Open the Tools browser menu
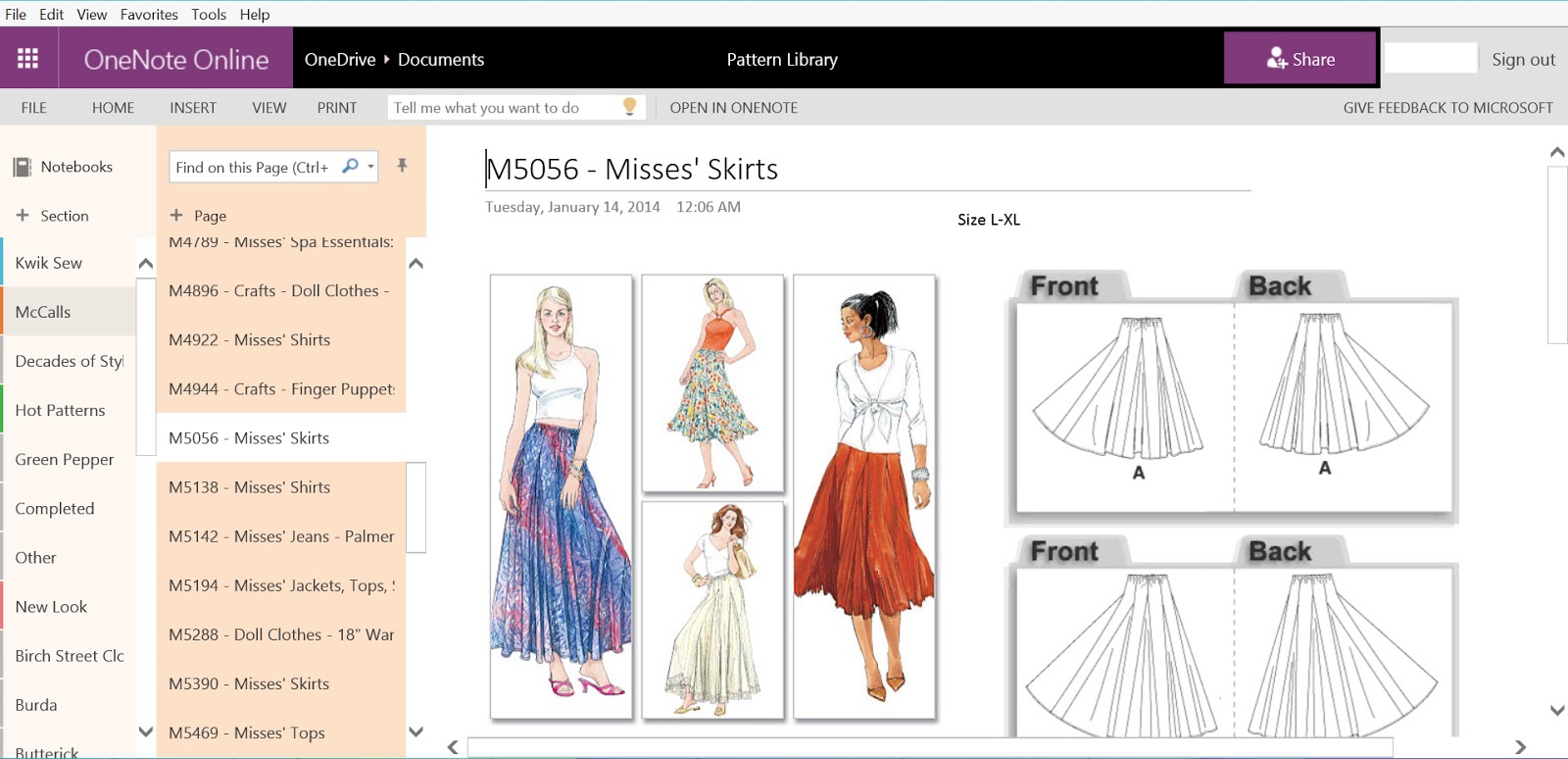 pos(209,15)
